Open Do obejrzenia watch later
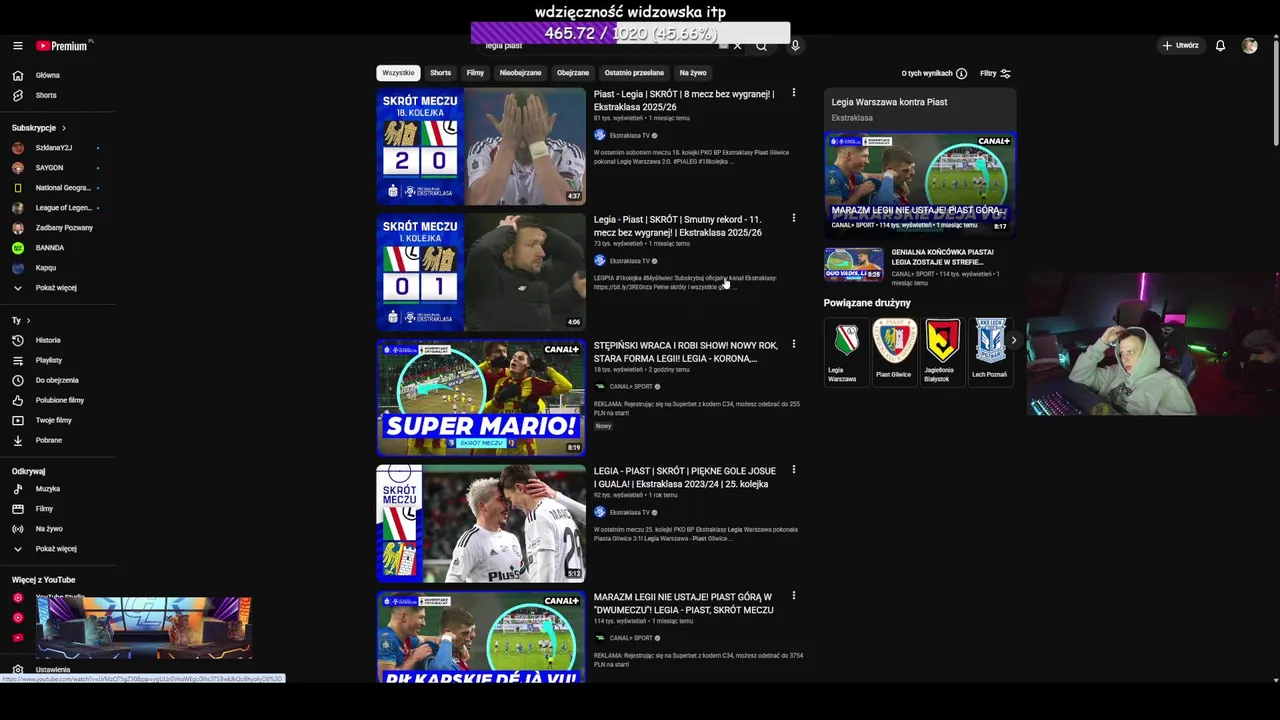1280x720 pixels. 56,380
